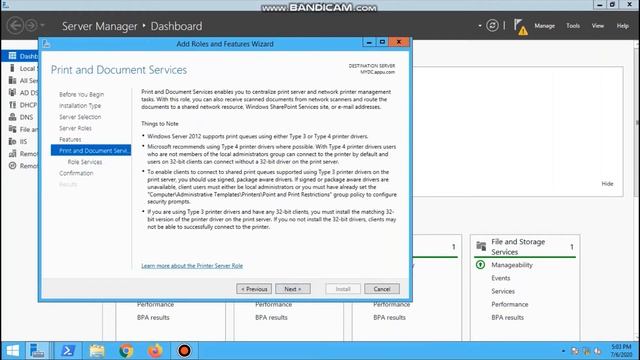Minimize the Add Roles and Features Wizard

369,42
